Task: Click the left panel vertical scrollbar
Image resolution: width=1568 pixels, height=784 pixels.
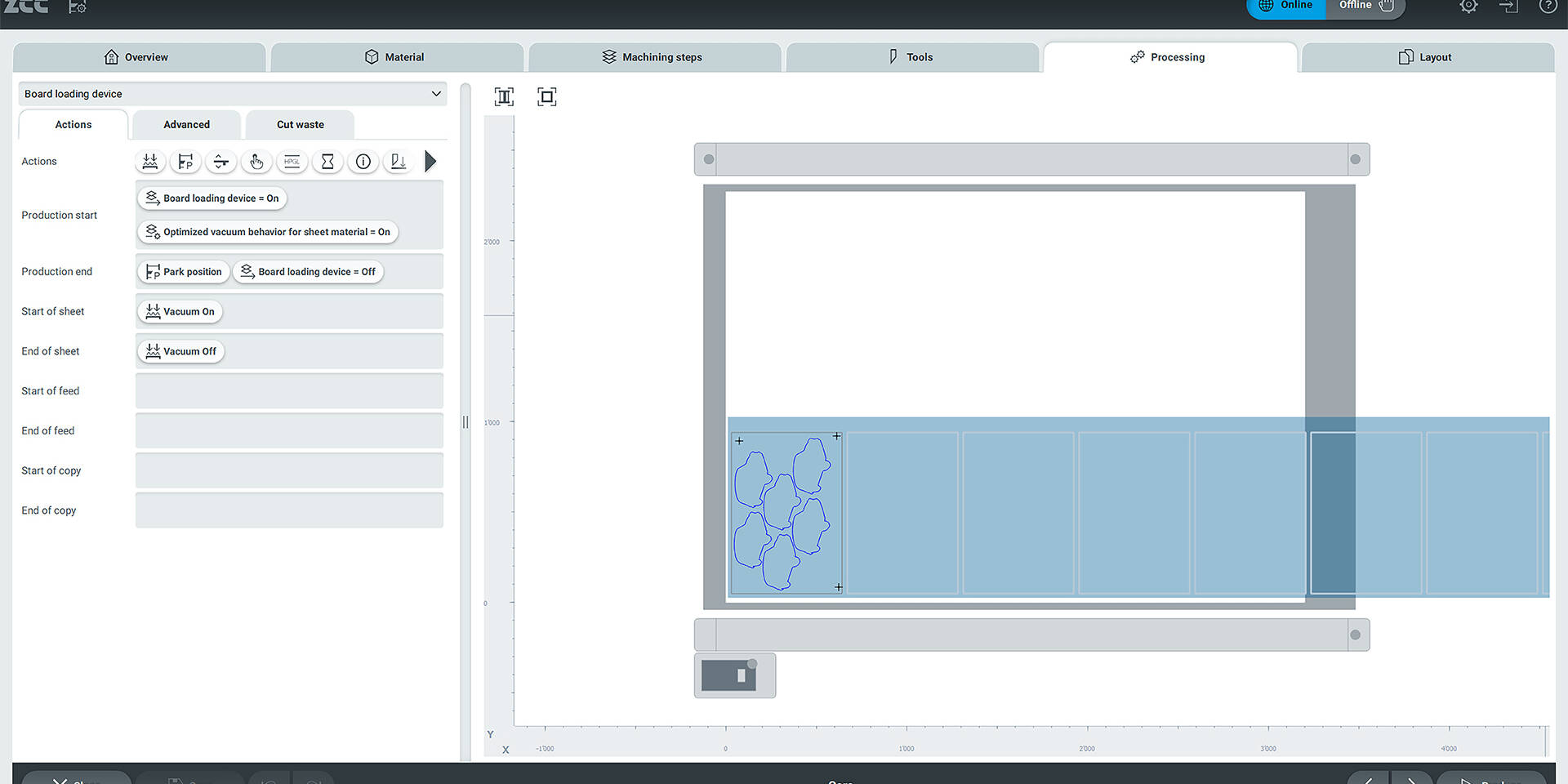Action: pos(465,245)
